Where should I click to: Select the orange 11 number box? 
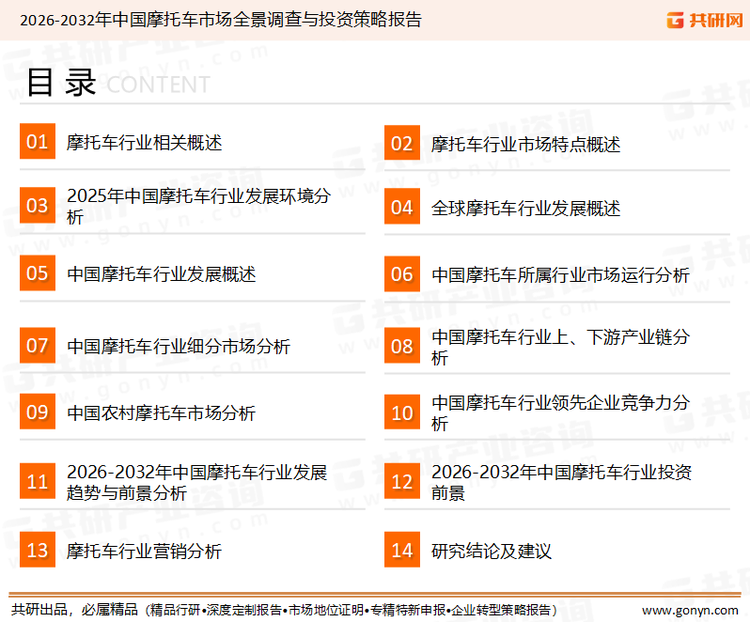pyautogui.click(x=37, y=481)
